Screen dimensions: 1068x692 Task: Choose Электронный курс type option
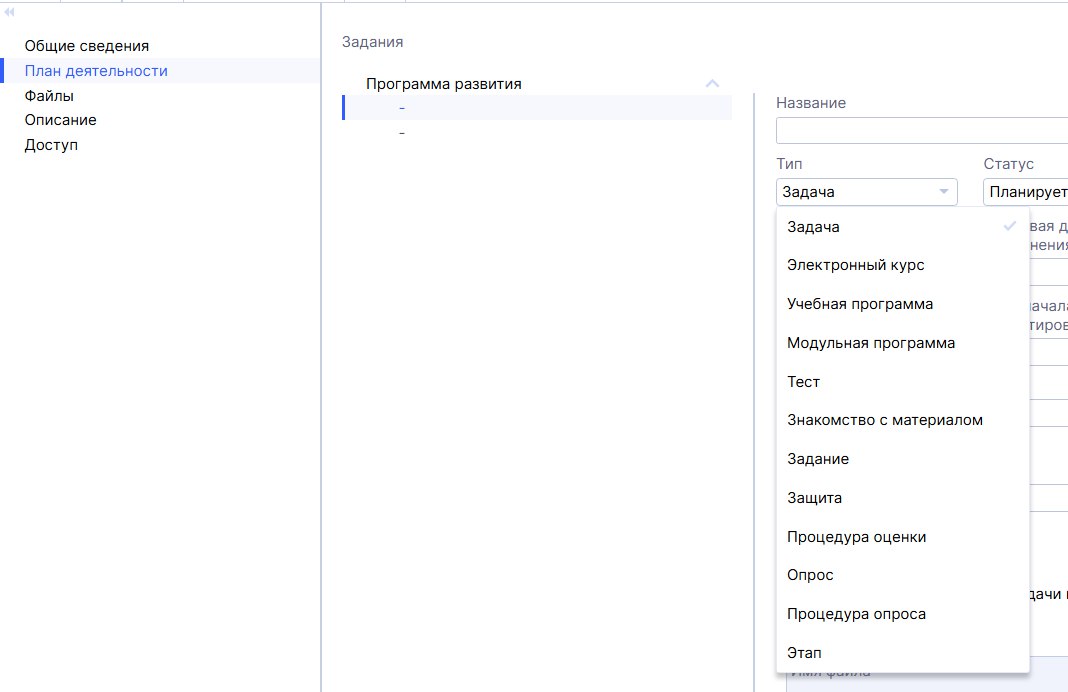[x=855, y=265]
